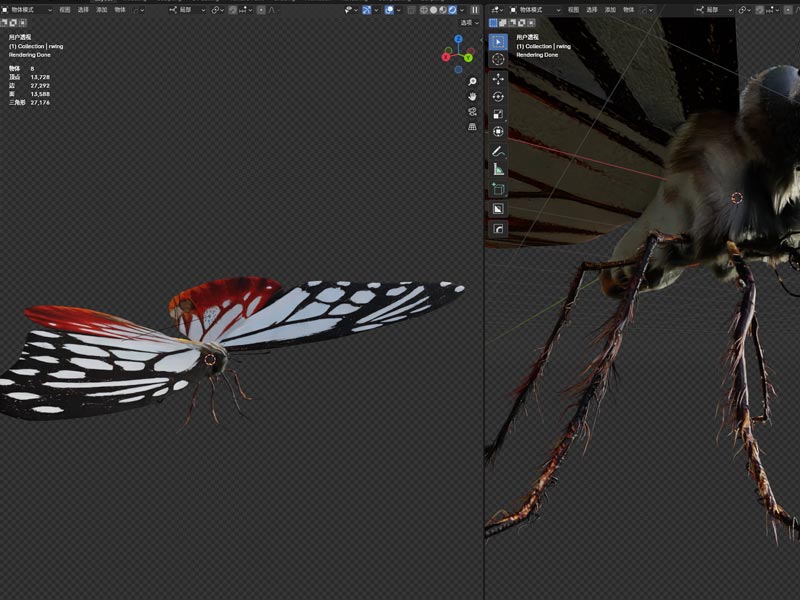Click the 选择 menu in right viewport
Viewport: 800px width, 600px height.
tap(592, 10)
